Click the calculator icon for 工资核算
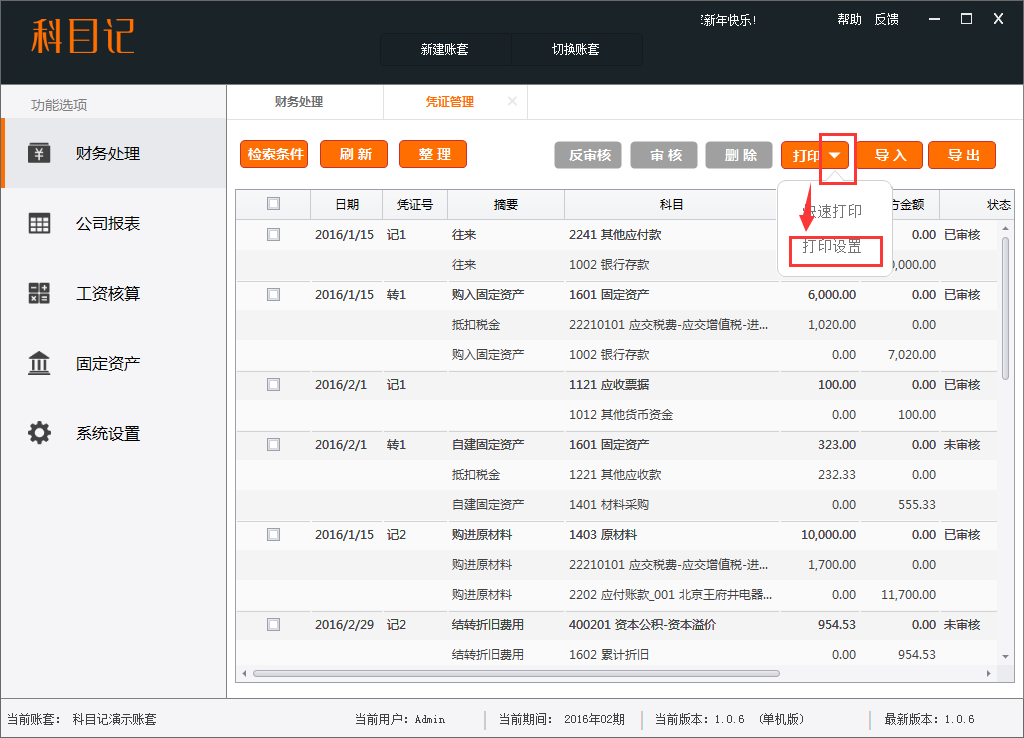Image resolution: width=1024 pixels, height=738 pixels. (39, 294)
